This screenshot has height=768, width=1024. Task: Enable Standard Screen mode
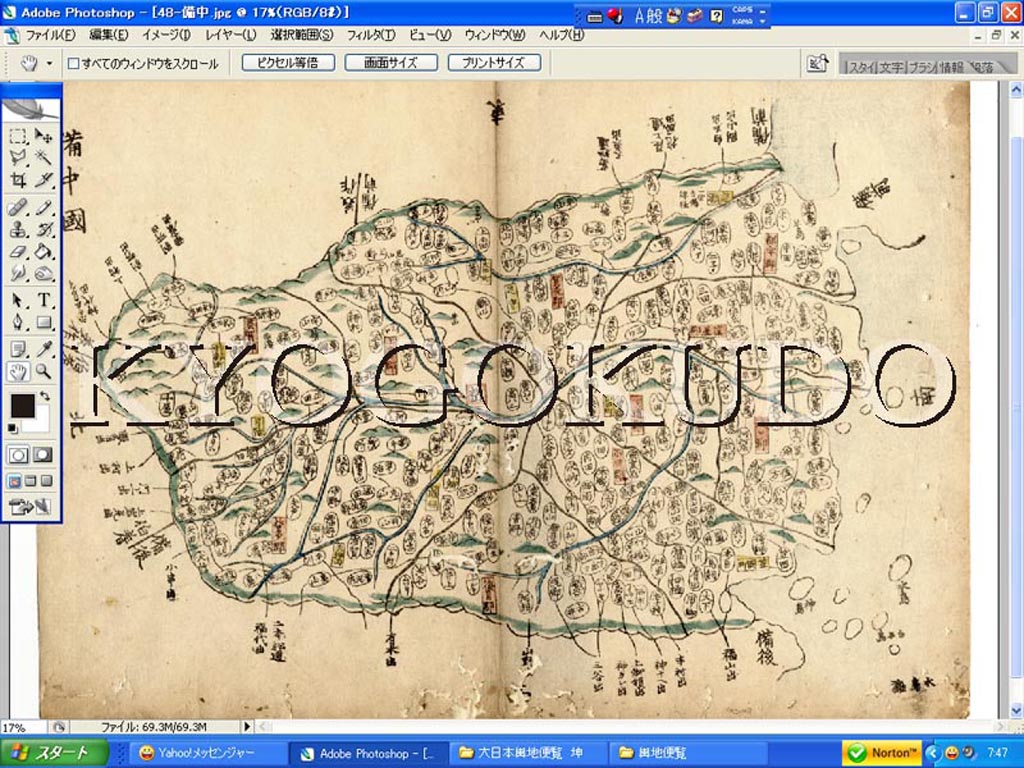tap(14, 481)
